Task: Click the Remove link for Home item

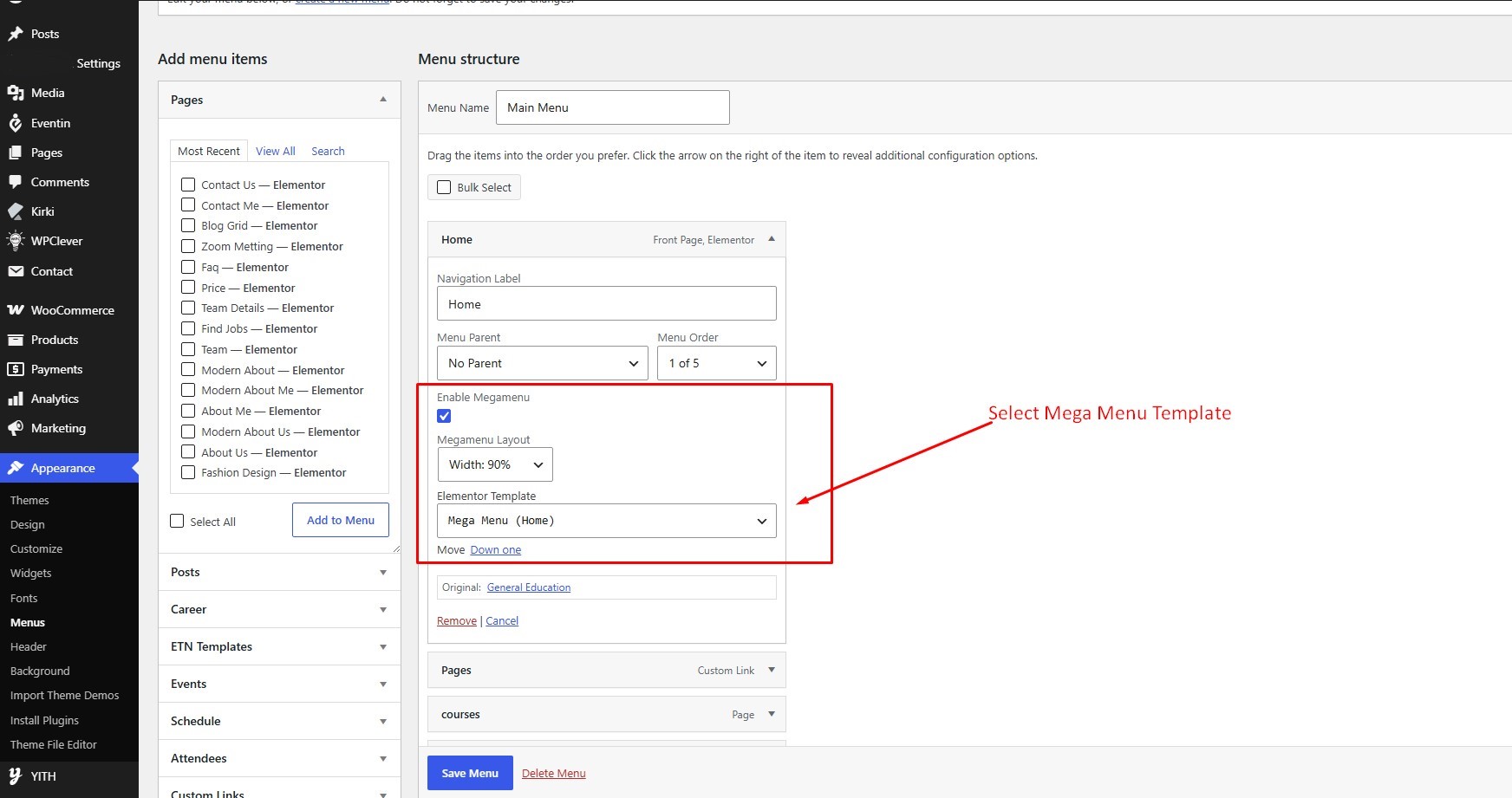Action: (457, 620)
